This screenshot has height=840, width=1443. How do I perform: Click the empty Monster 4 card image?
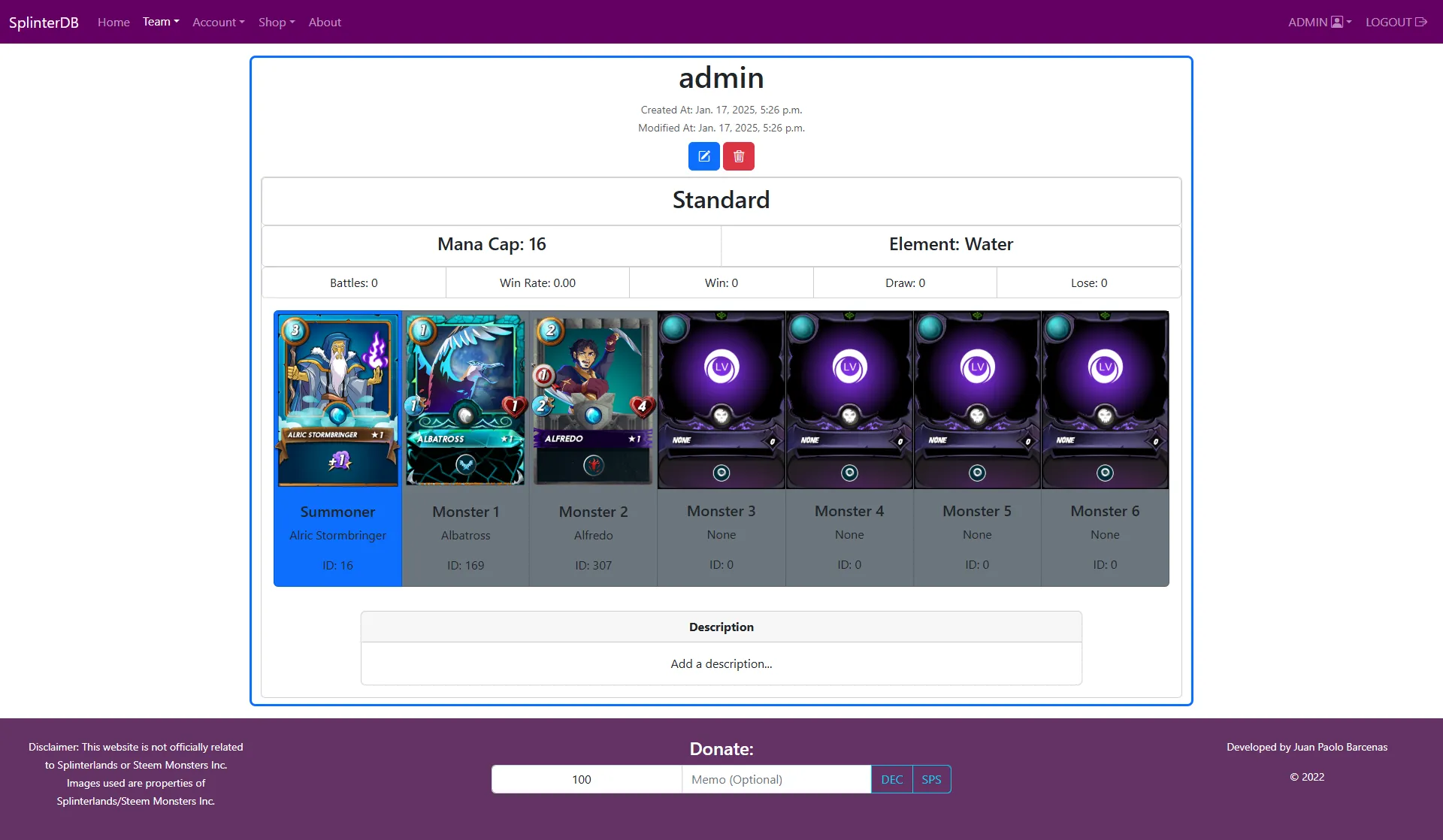pyautogui.click(x=849, y=400)
